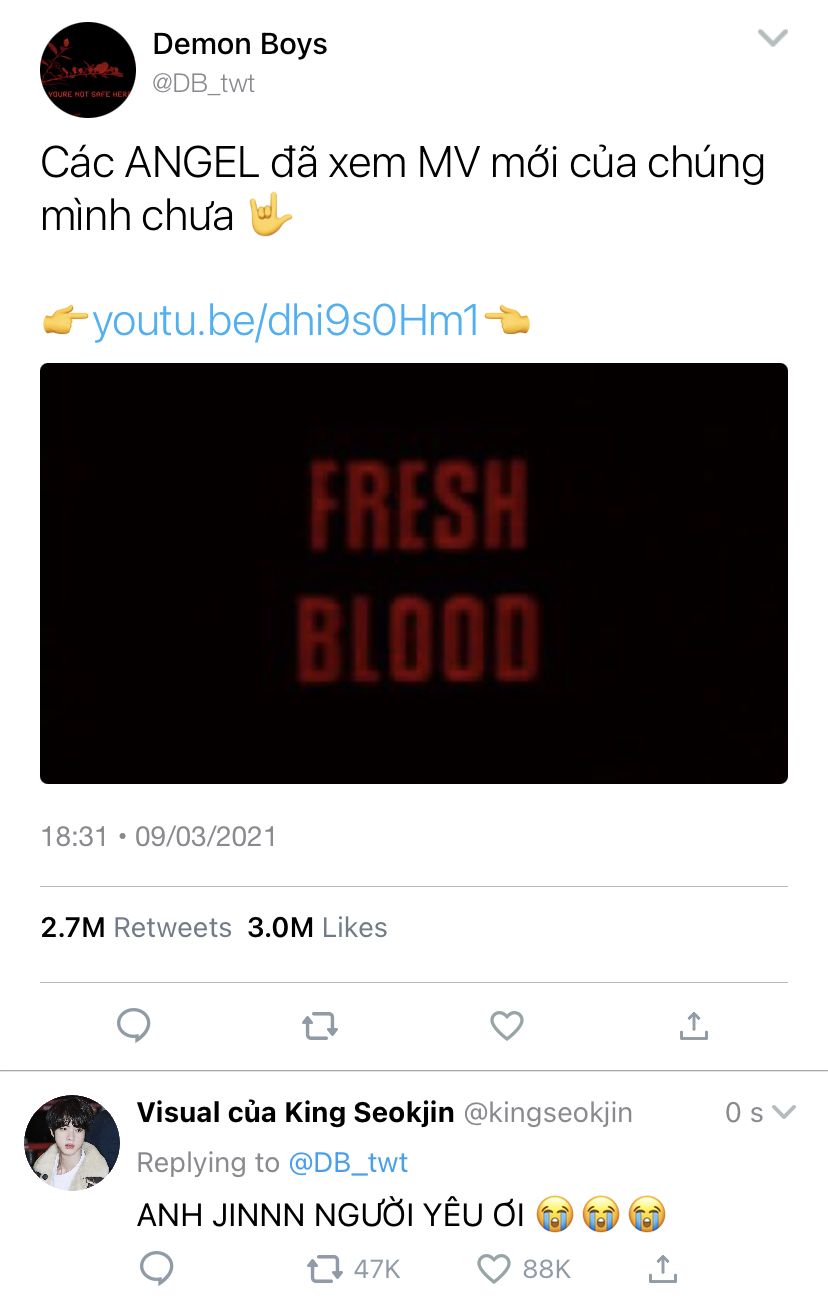Image resolution: width=828 pixels, height=1305 pixels.
Task: Open the Seokjin fan account avatar
Action: point(72,1142)
